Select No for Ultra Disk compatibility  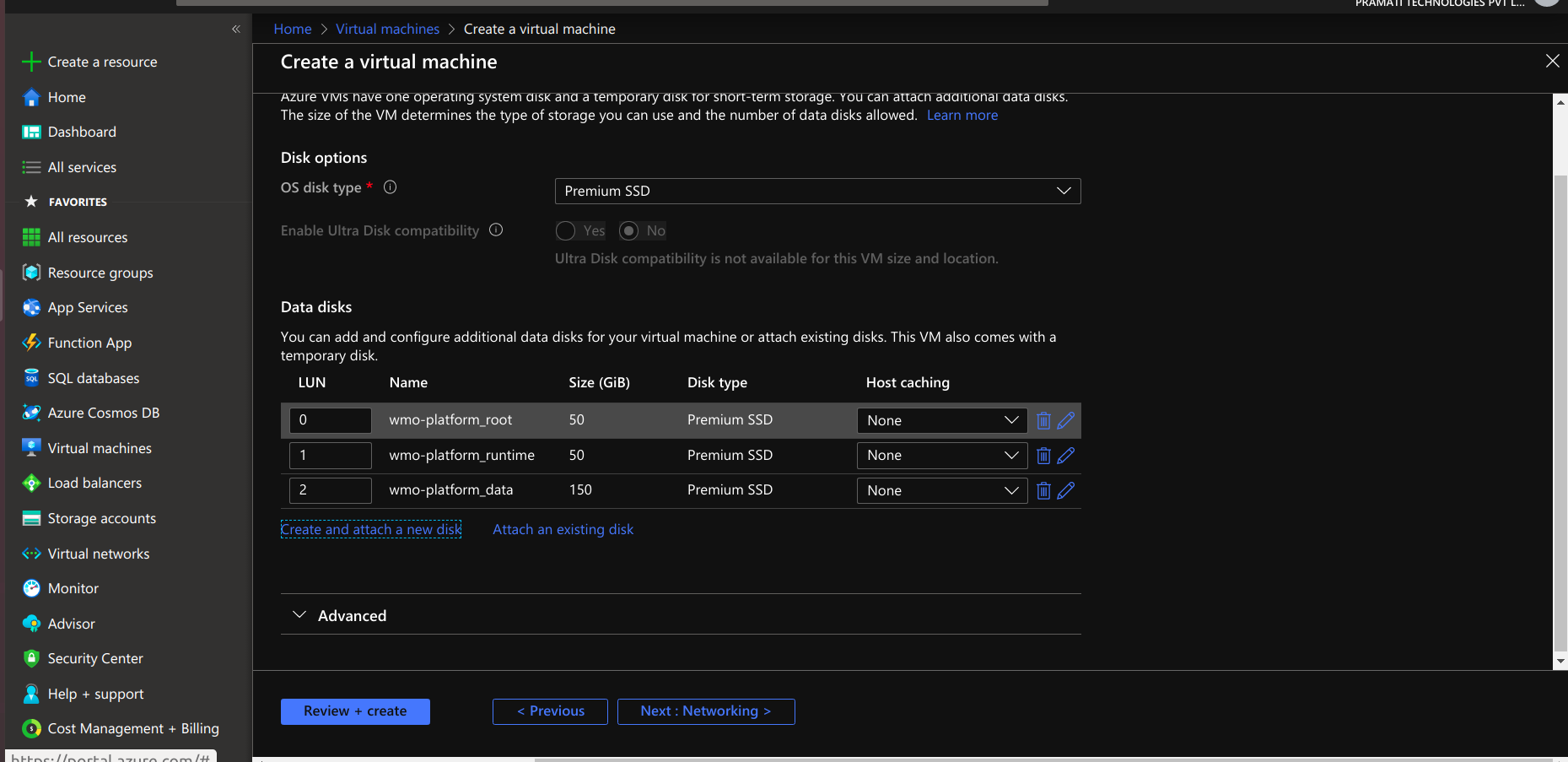[629, 231]
